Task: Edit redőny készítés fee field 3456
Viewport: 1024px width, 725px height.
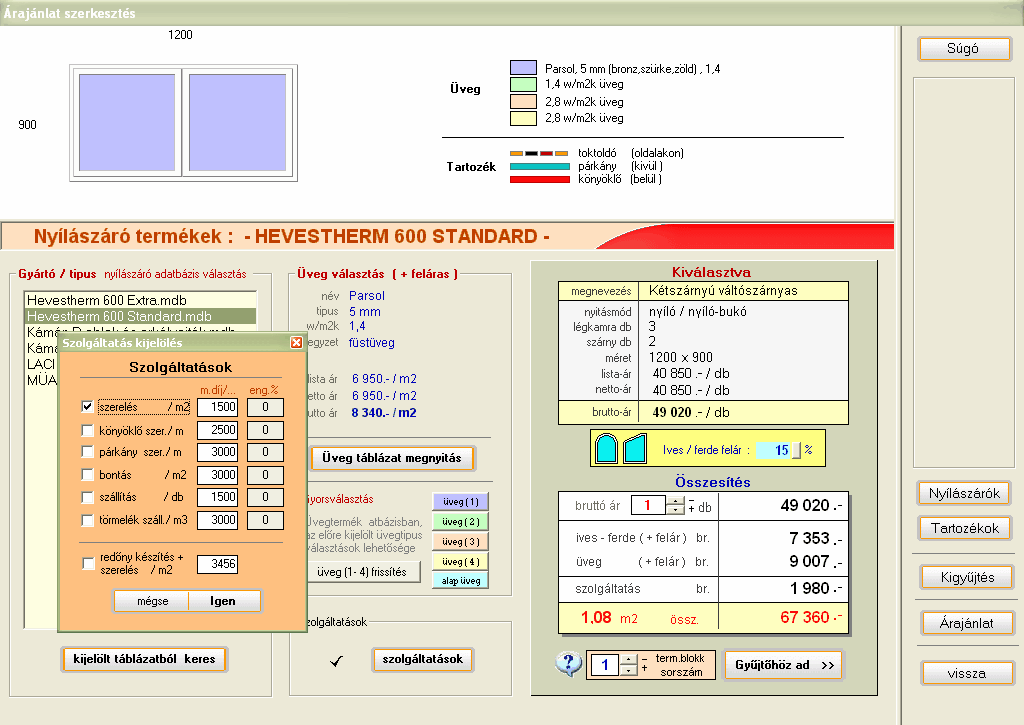Action: [217, 564]
